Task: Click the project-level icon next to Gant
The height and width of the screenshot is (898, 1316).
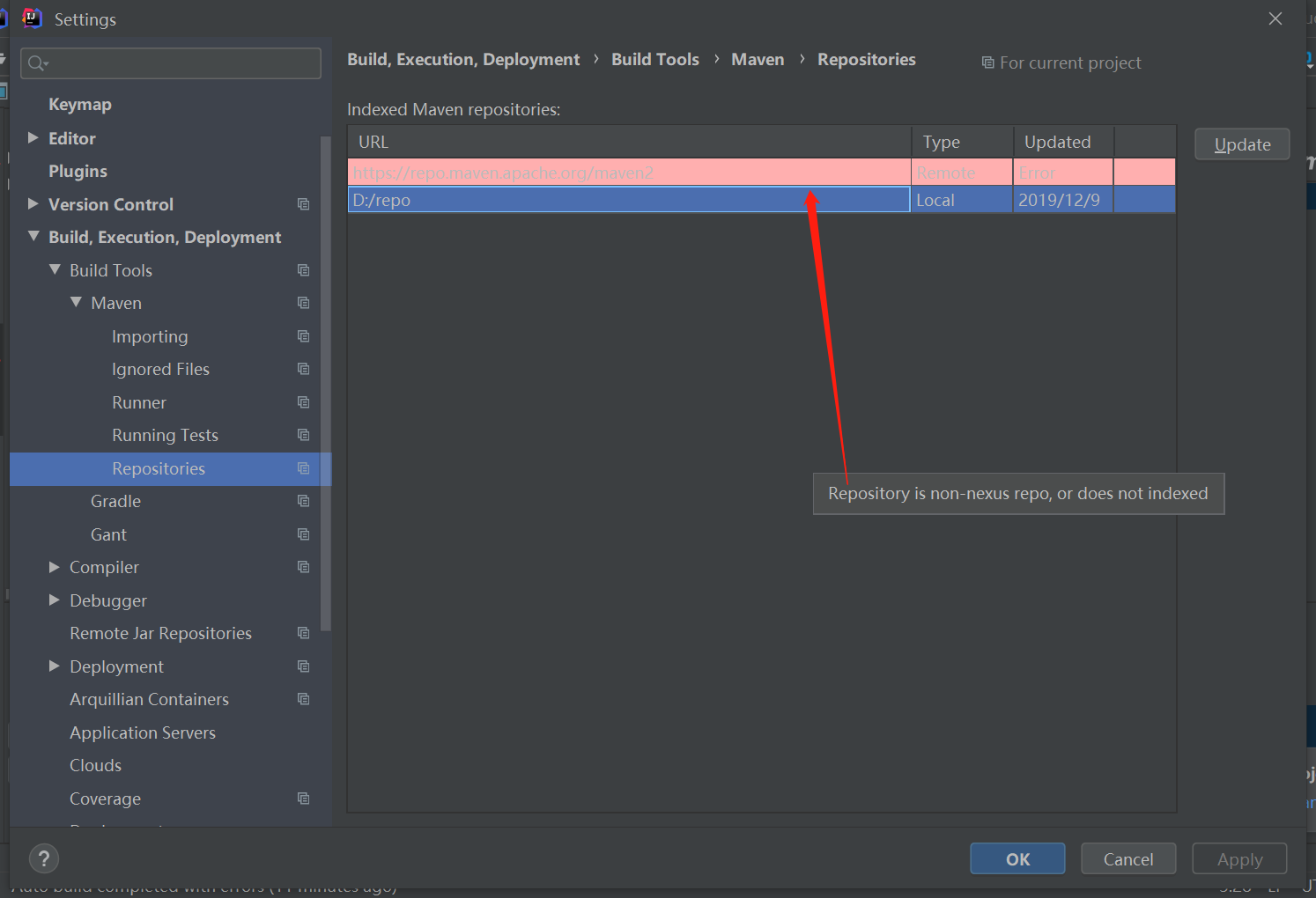Action: (x=304, y=534)
